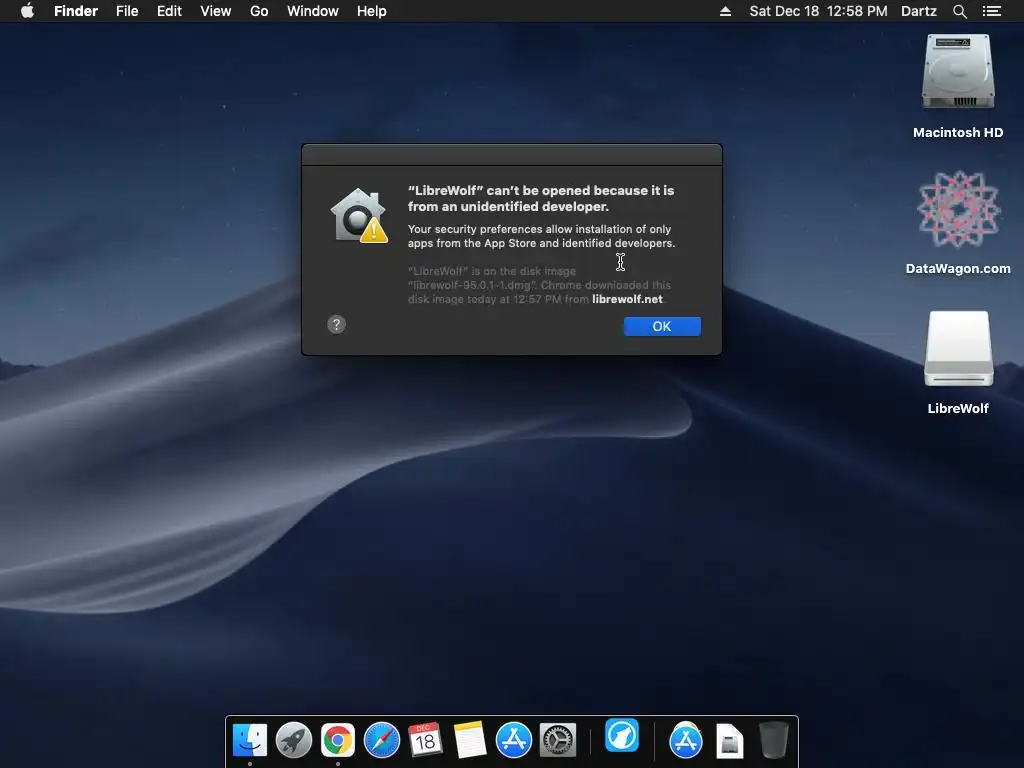This screenshot has width=1024, height=768.
Task: Open the Apple menu
Action: pyautogui.click(x=27, y=11)
